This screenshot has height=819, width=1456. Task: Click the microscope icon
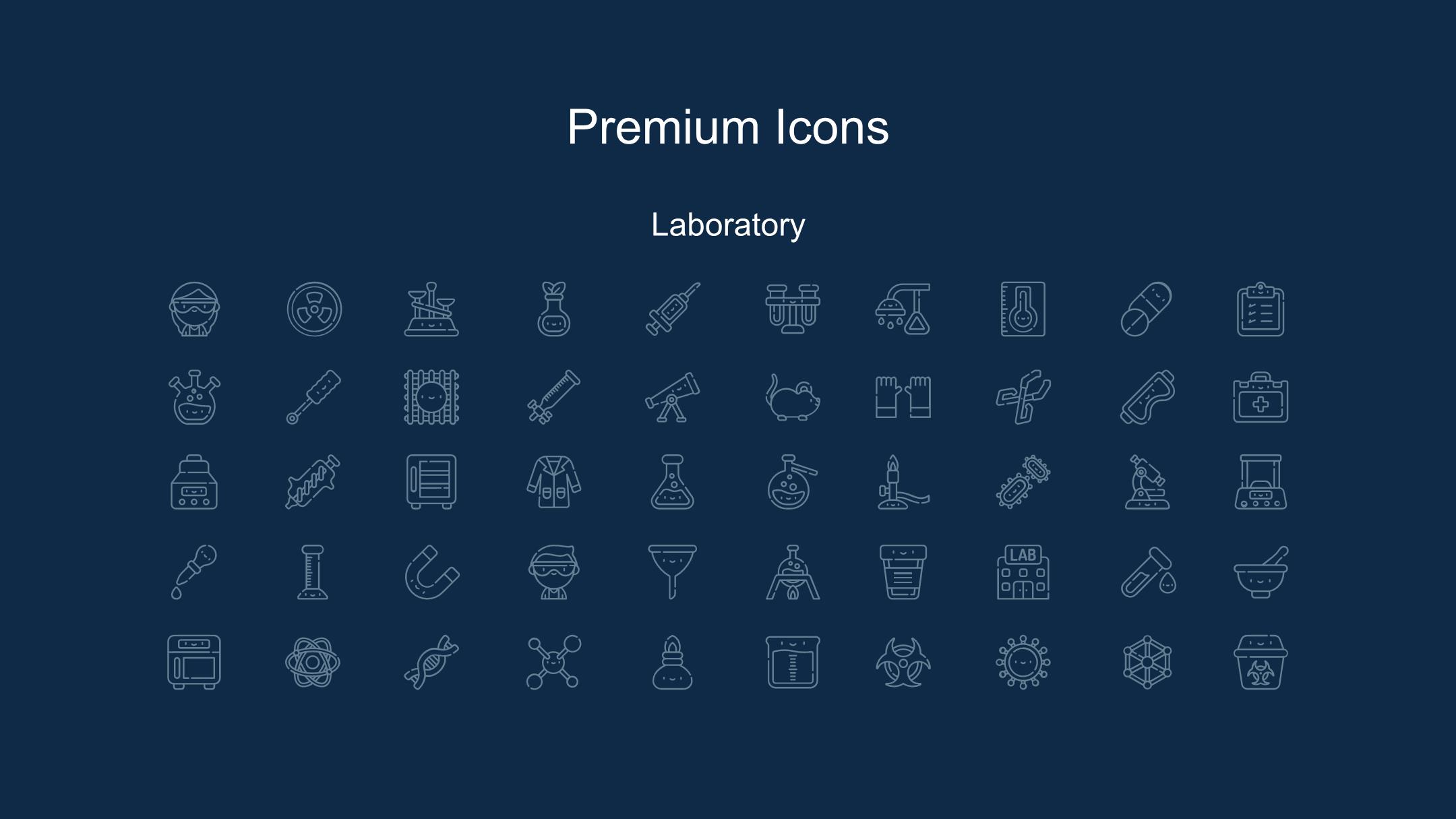[x=1147, y=482]
